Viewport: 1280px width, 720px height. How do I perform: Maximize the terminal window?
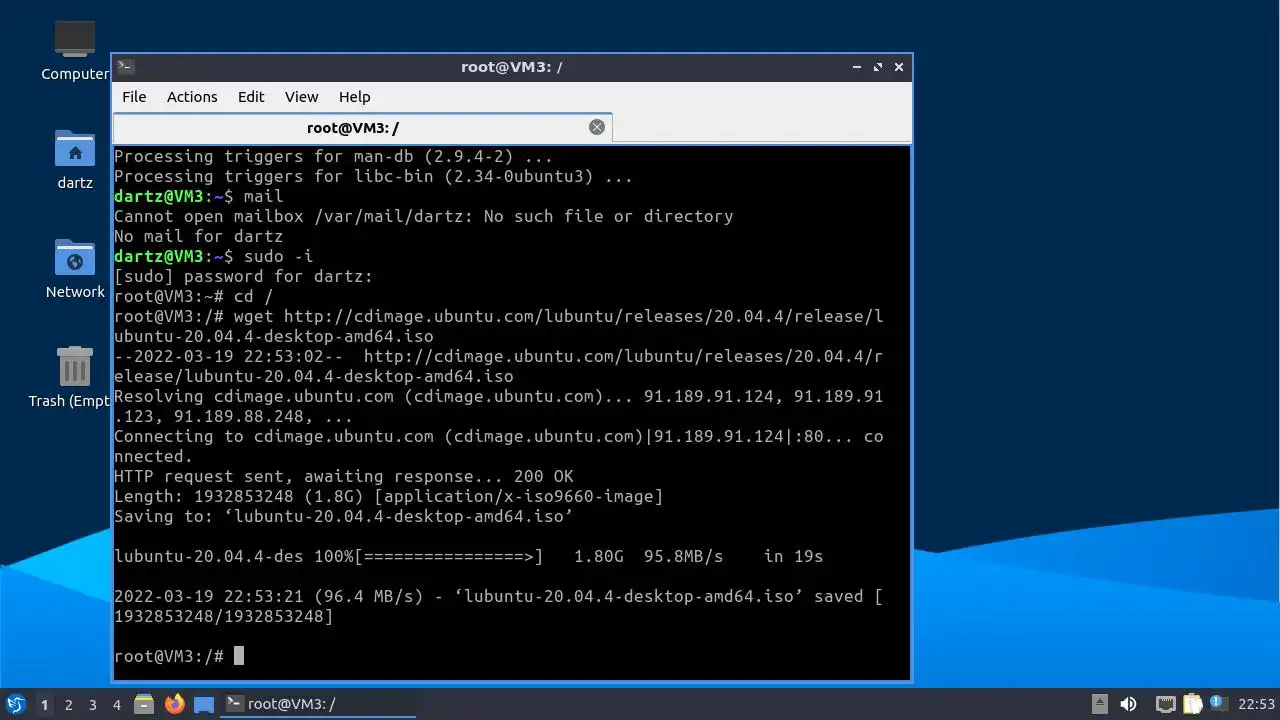point(878,67)
